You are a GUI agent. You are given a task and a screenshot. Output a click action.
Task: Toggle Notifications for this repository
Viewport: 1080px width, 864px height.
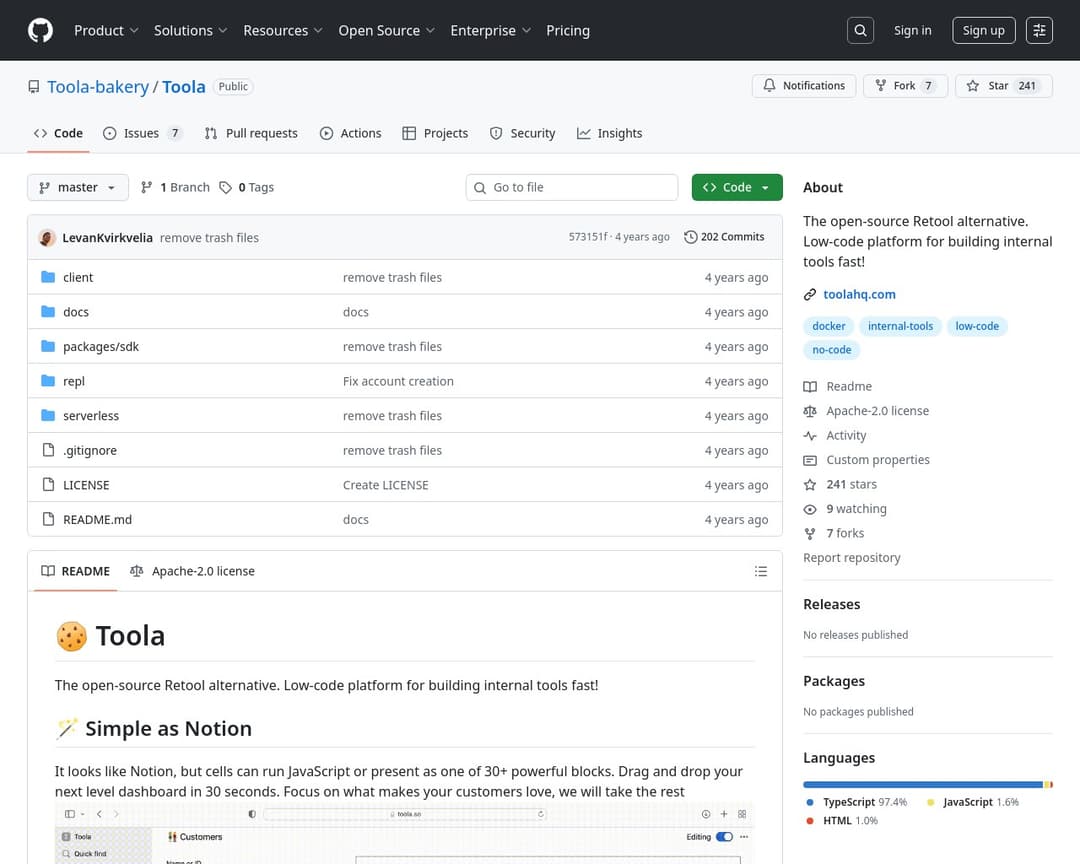(x=804, y=86)
